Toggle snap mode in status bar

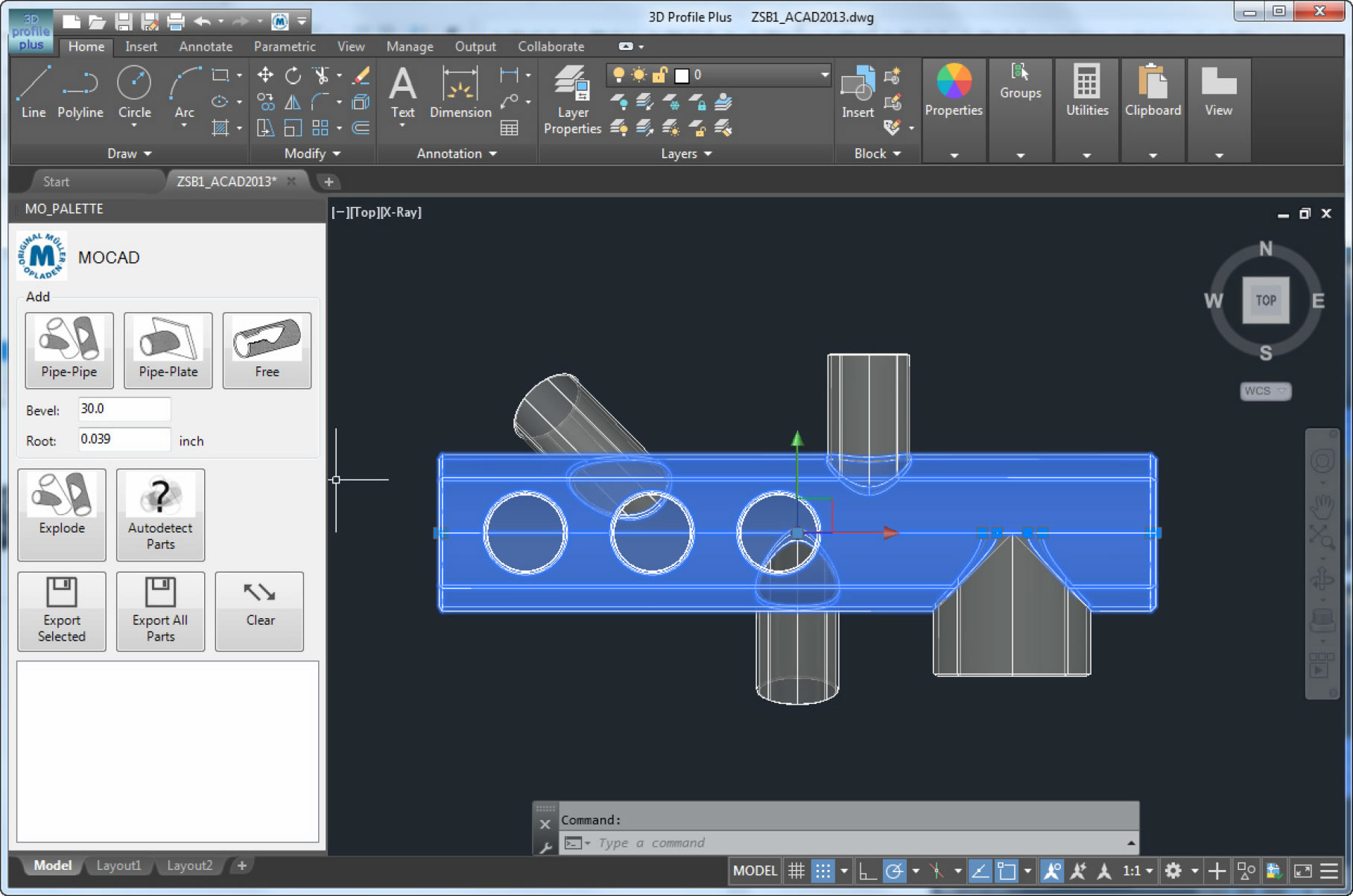[823, 871]
